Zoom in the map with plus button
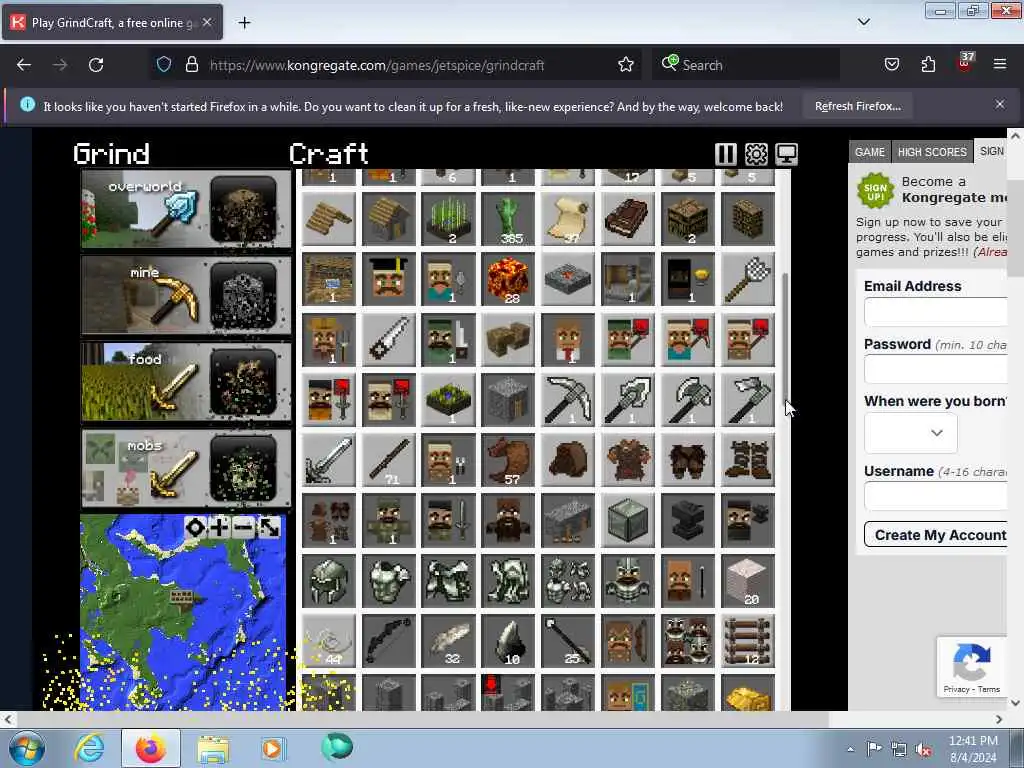 [219, 527]
